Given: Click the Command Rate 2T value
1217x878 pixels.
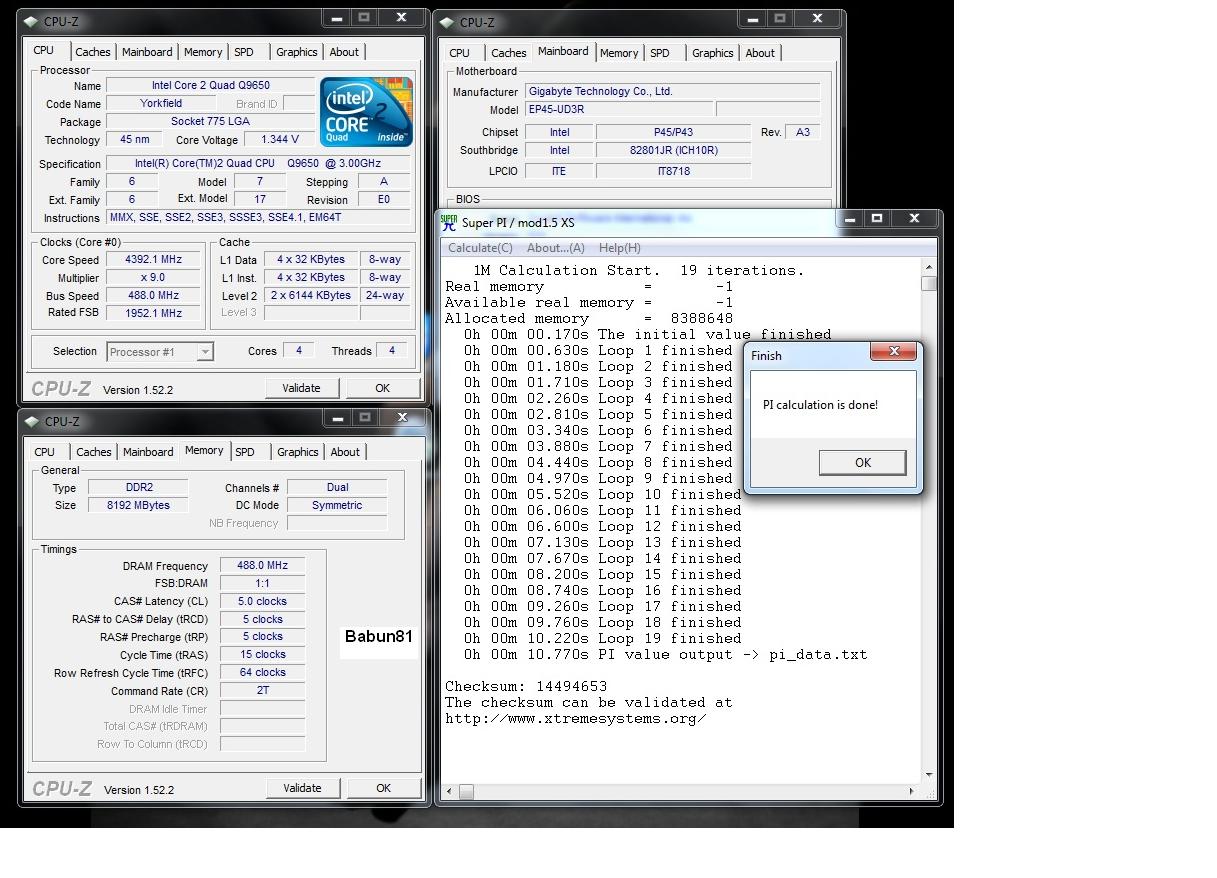Looking at the screenshot, I should coord(262,690).
